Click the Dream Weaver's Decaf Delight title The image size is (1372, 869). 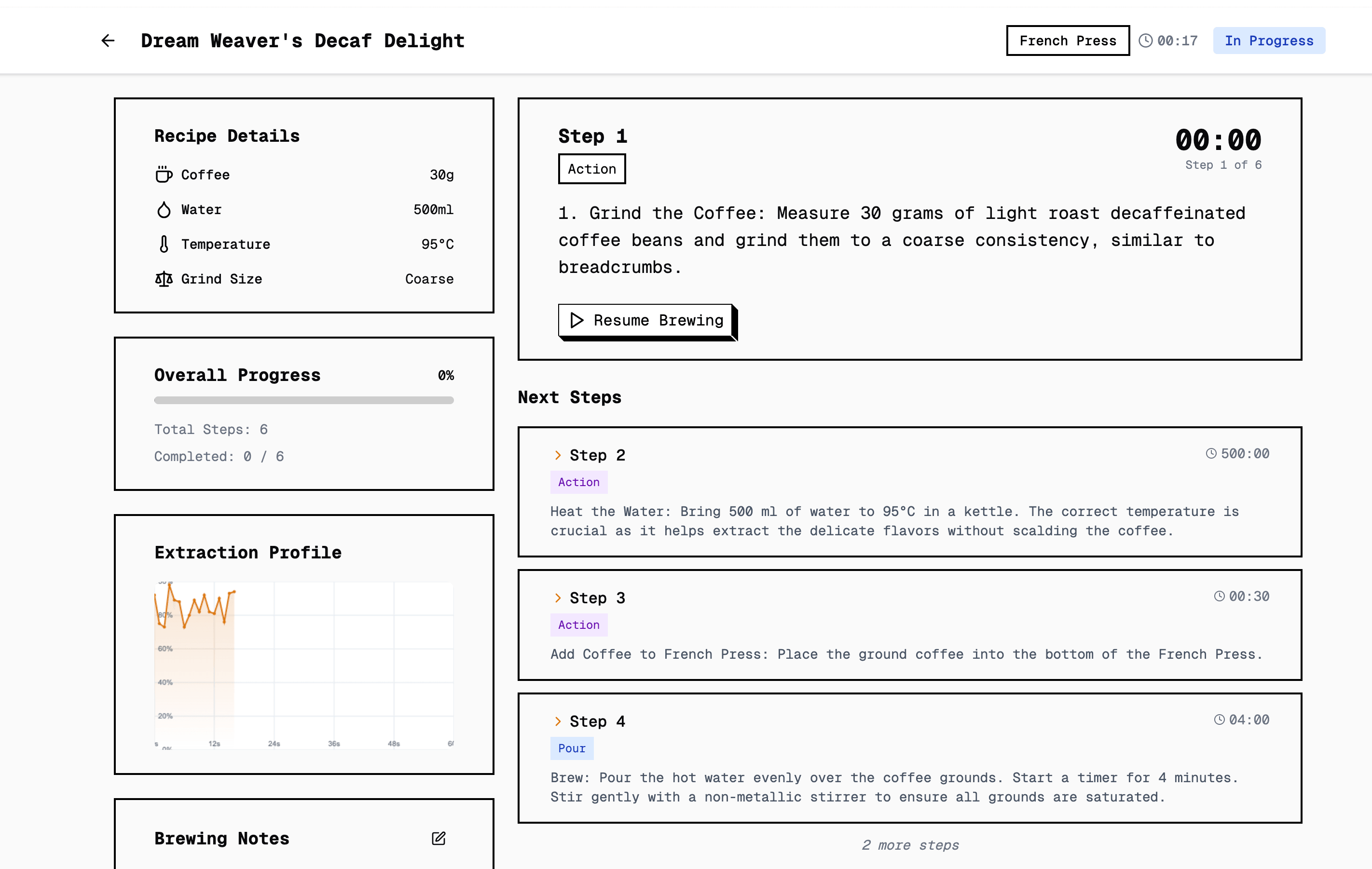coord(302,41)
